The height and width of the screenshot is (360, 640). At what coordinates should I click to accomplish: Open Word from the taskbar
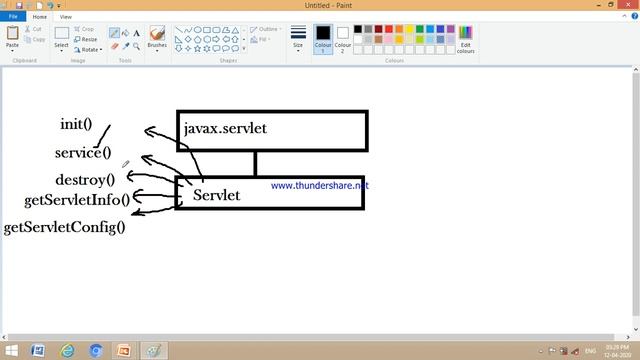(38, 351)
